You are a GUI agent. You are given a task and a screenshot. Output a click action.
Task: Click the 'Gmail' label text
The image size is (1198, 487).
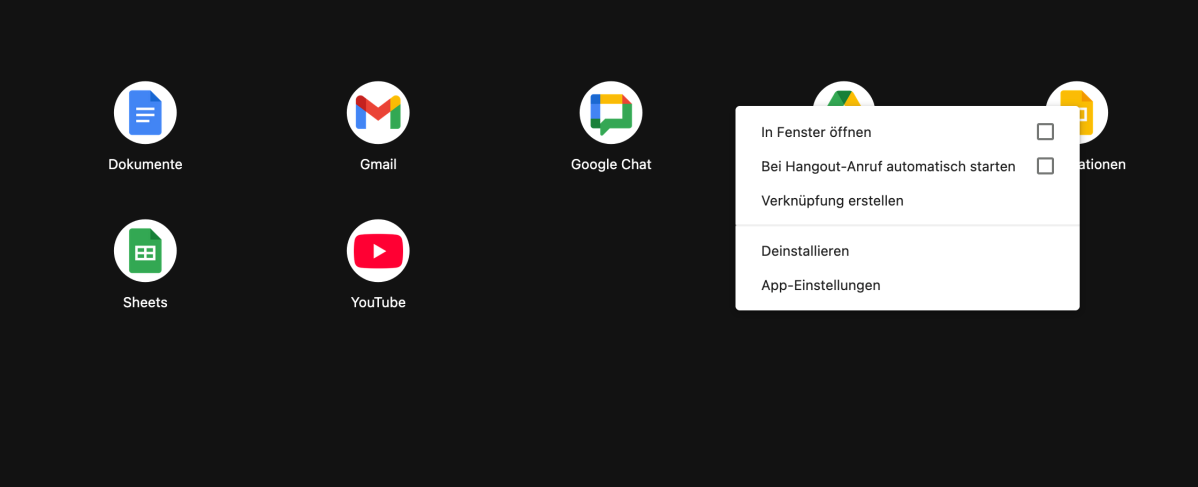click(x=378, y=164)
